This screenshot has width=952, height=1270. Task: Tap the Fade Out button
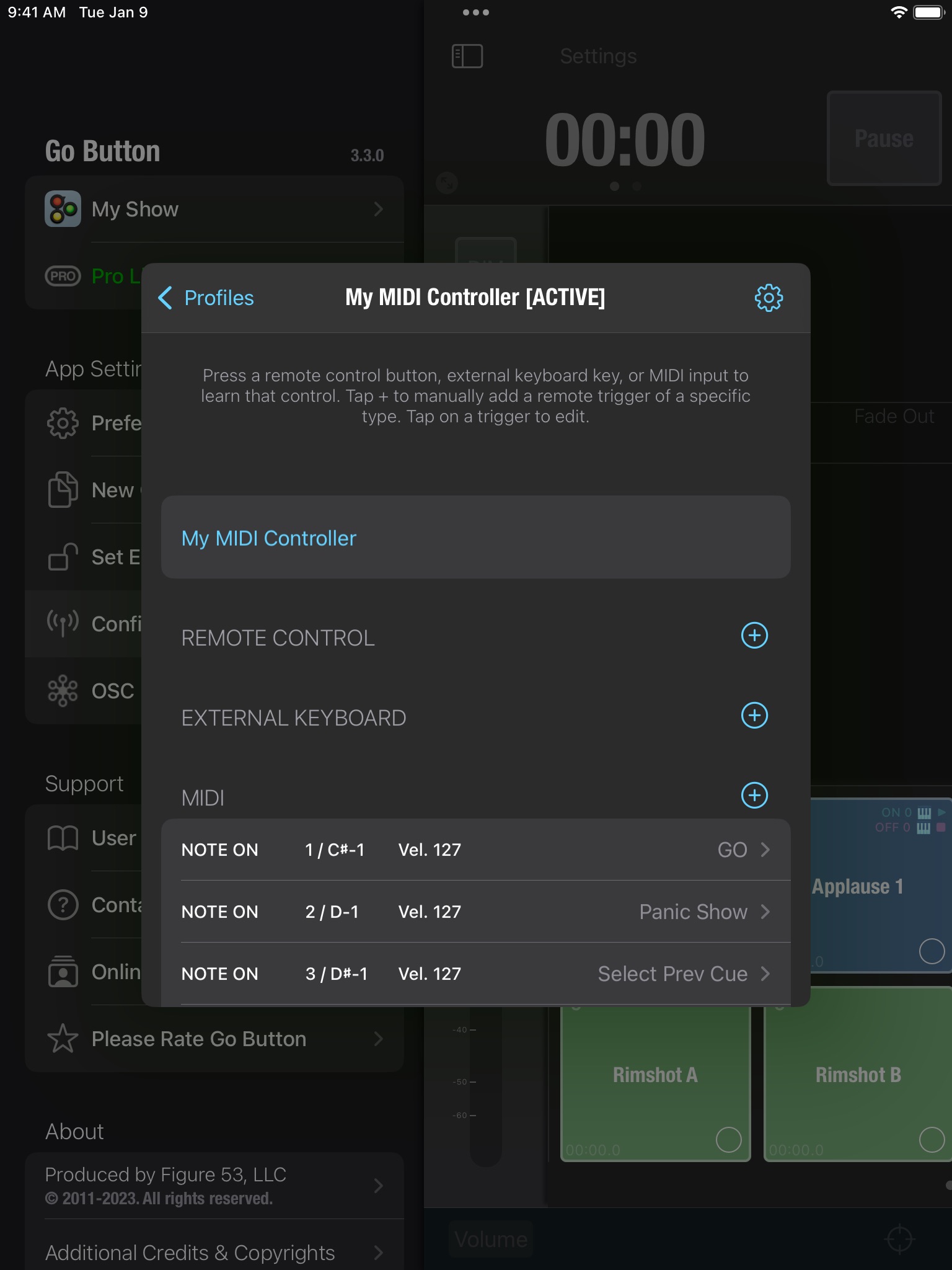pos(894,416)
